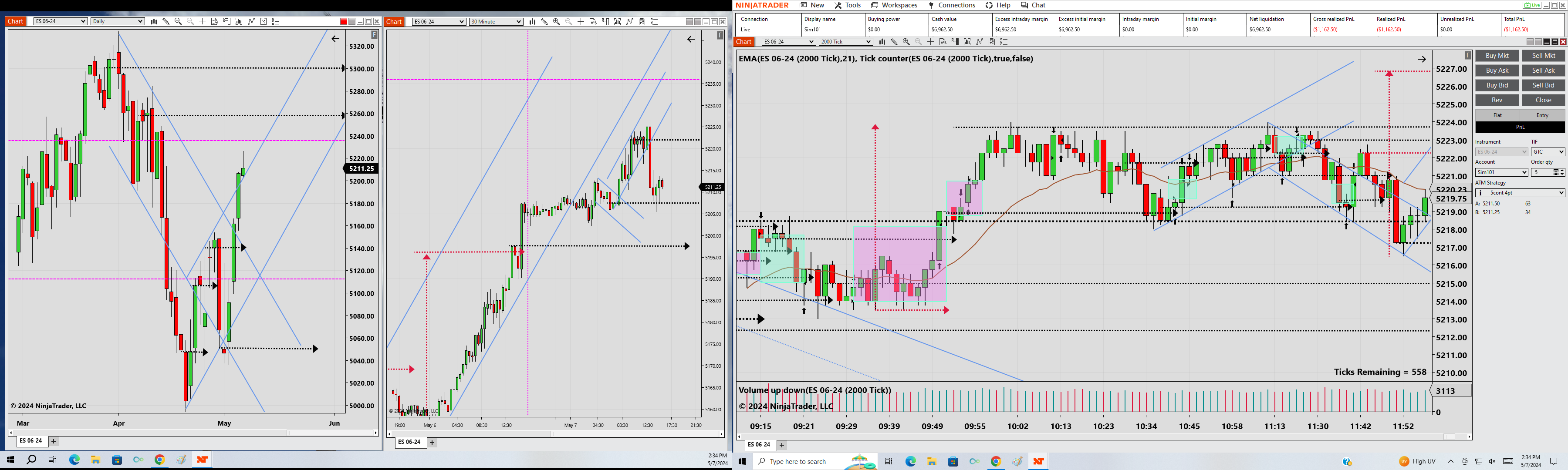Click Buy Ask button

(1497, 70)
